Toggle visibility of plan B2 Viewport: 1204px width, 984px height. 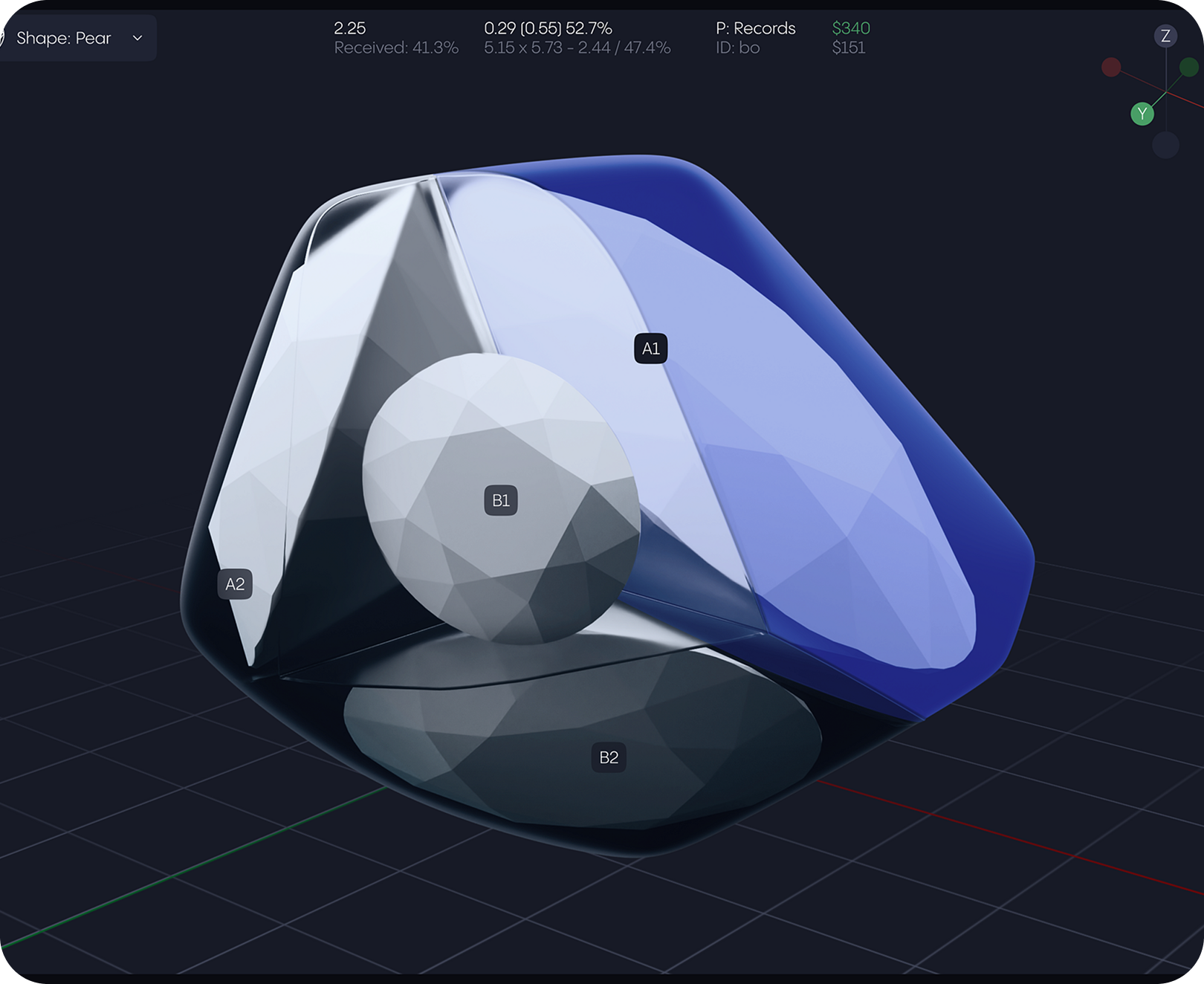coord(609,757)
